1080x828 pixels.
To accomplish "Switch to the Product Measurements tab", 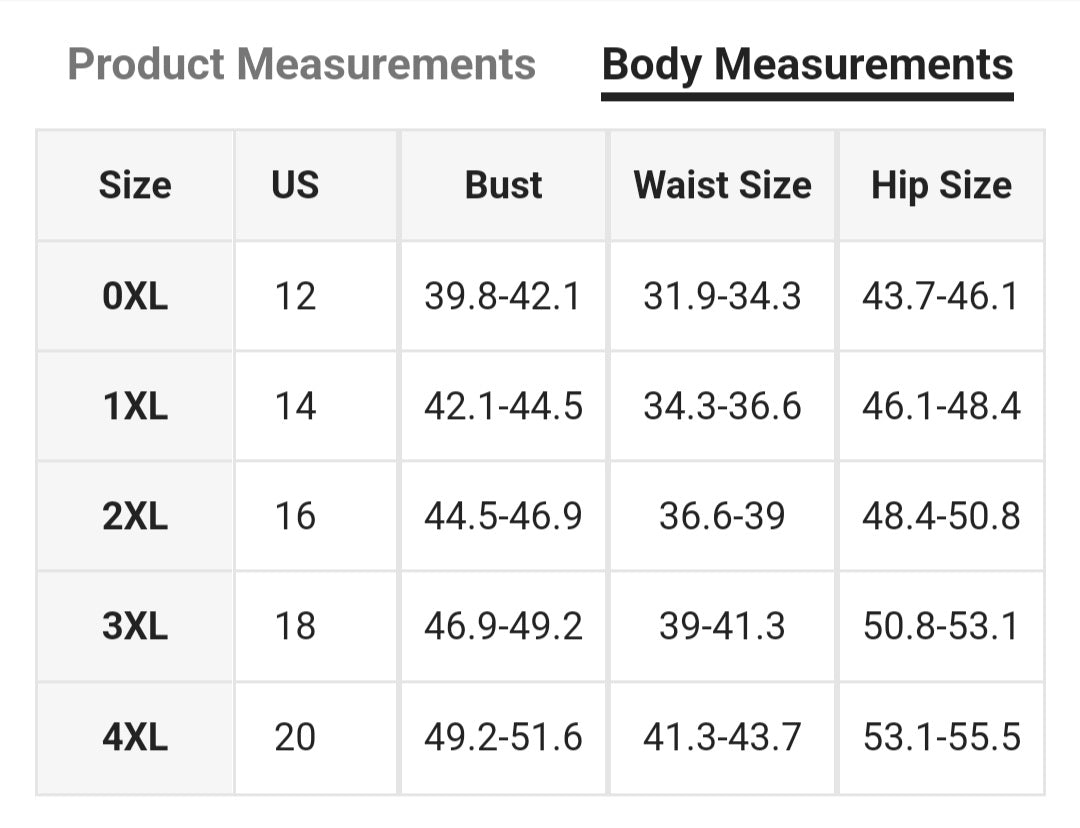I will pos(301,65).
